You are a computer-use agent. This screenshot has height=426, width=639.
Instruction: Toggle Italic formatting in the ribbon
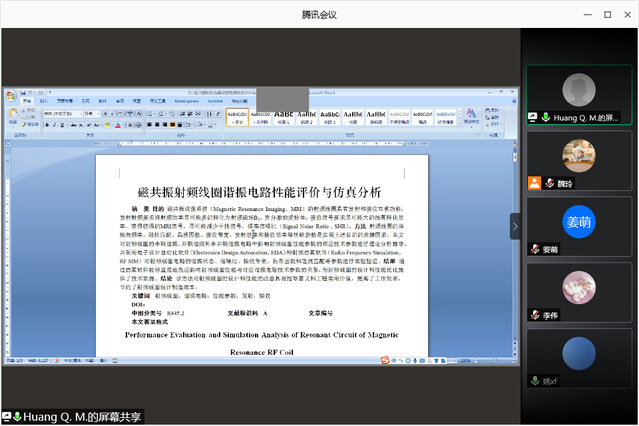[55, 125]
